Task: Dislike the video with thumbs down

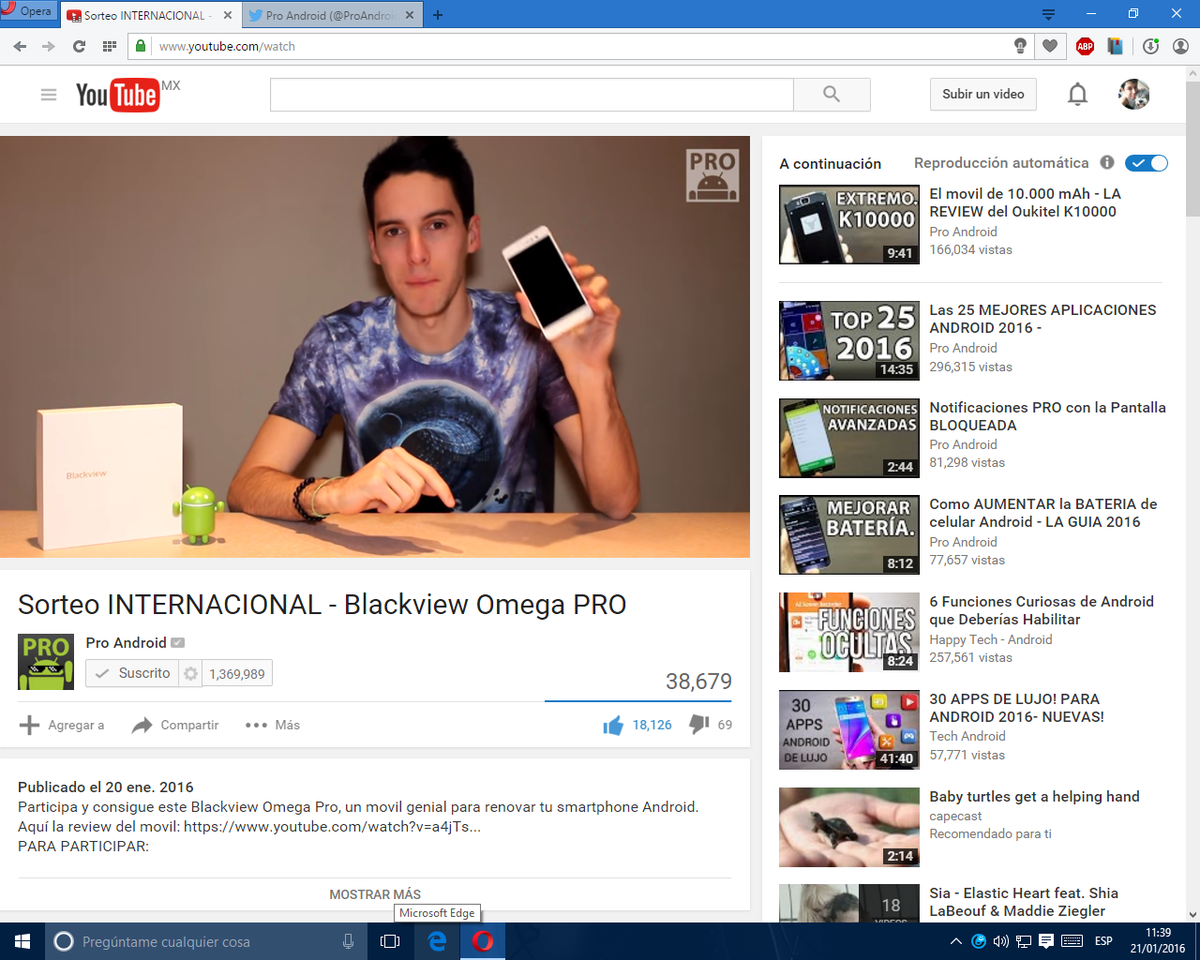Action: coord(699,725)
